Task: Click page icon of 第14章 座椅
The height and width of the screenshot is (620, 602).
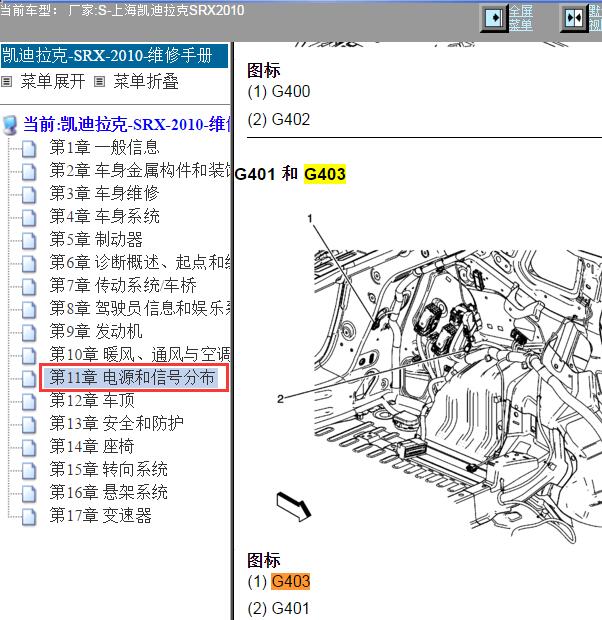Action: point(29,447)
